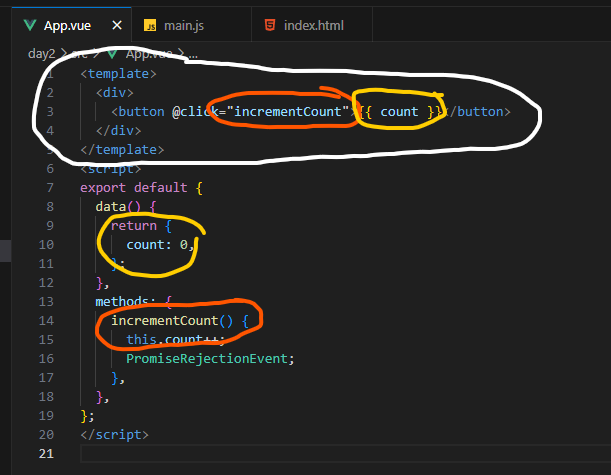The image size is (611, 475).
Task: Click the 'return {' statement on line 9
Action: pyautogui.click(x=141, y=226)
